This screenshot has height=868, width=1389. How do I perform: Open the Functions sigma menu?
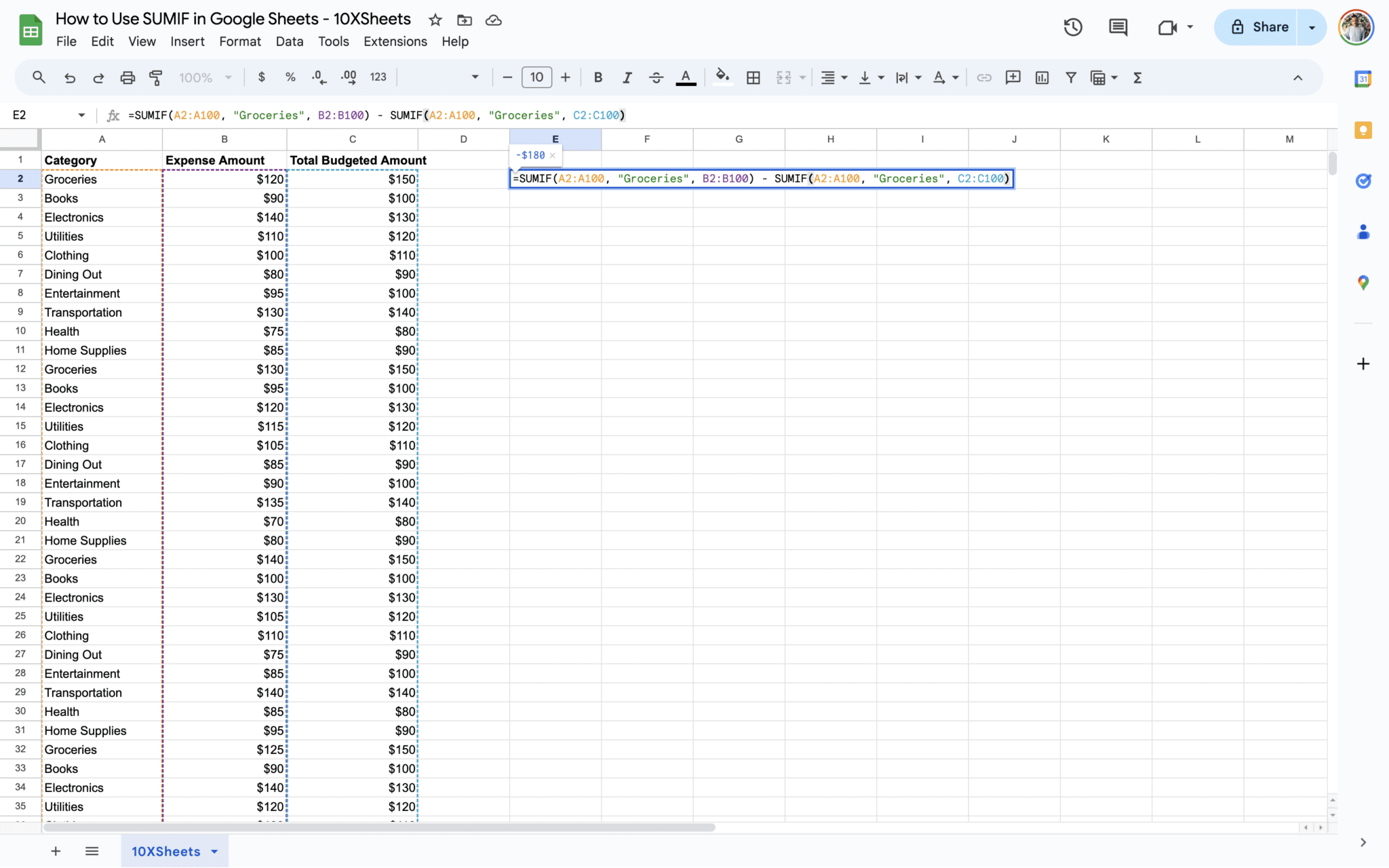1137,77
